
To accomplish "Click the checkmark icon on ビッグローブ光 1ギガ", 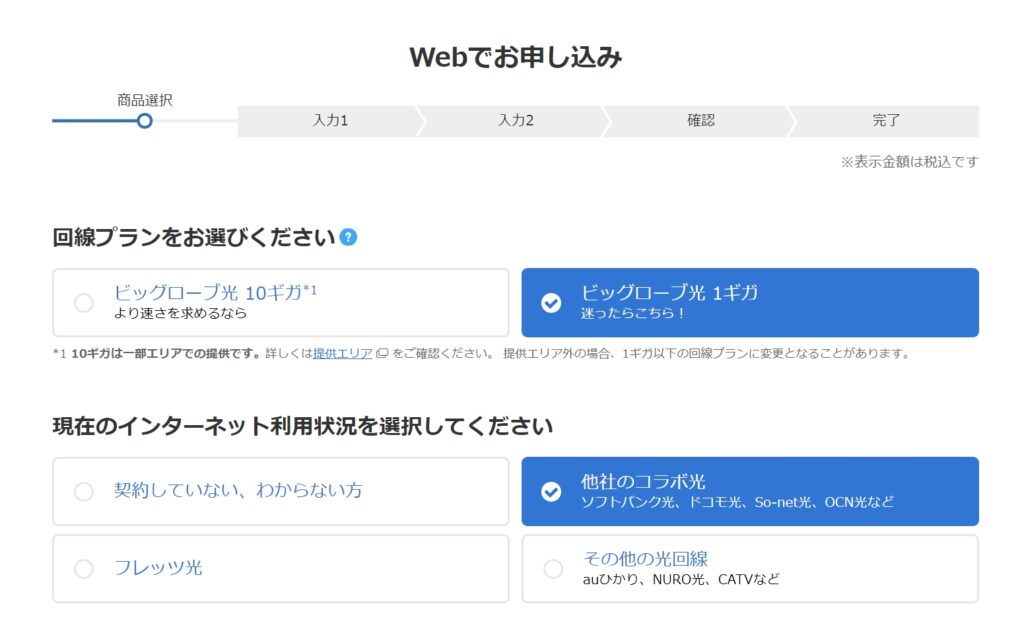I will click(551, 303).
